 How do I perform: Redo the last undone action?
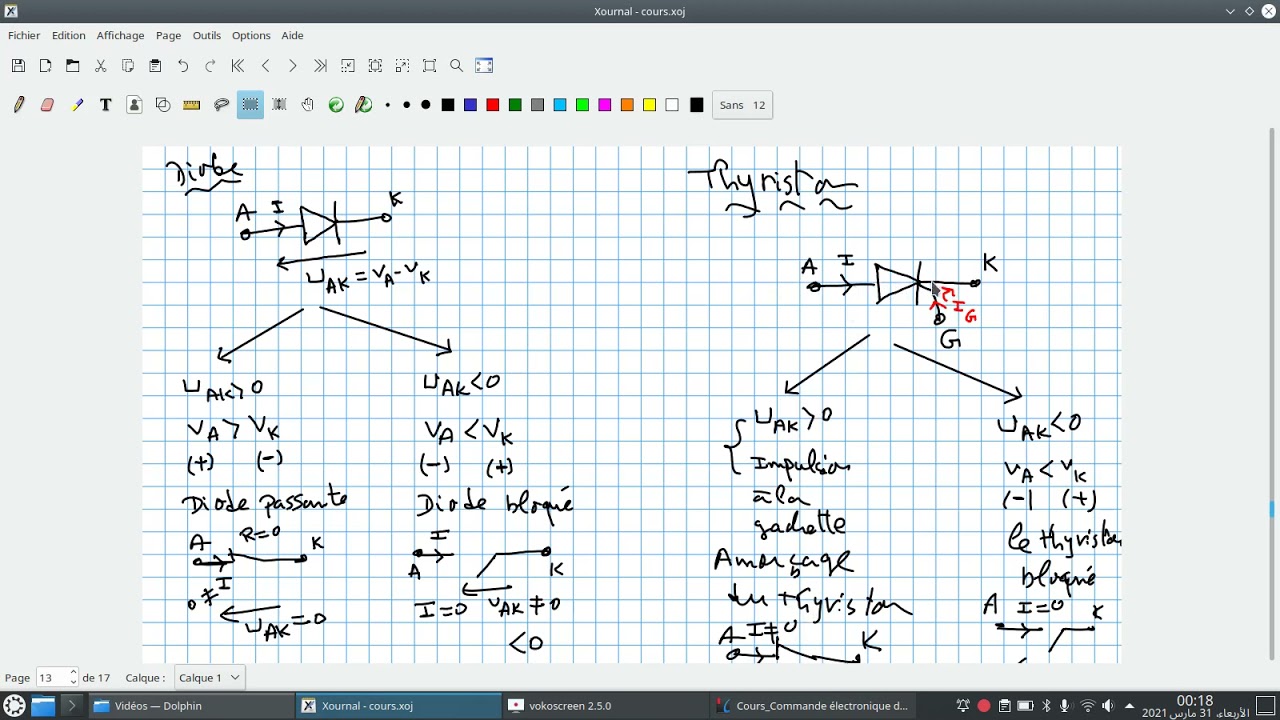coord(210,66)
